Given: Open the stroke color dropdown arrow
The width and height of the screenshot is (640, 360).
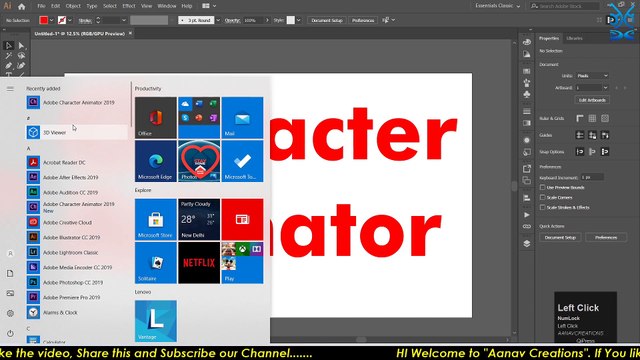Looking at the screenshot, I should [70, 20].
